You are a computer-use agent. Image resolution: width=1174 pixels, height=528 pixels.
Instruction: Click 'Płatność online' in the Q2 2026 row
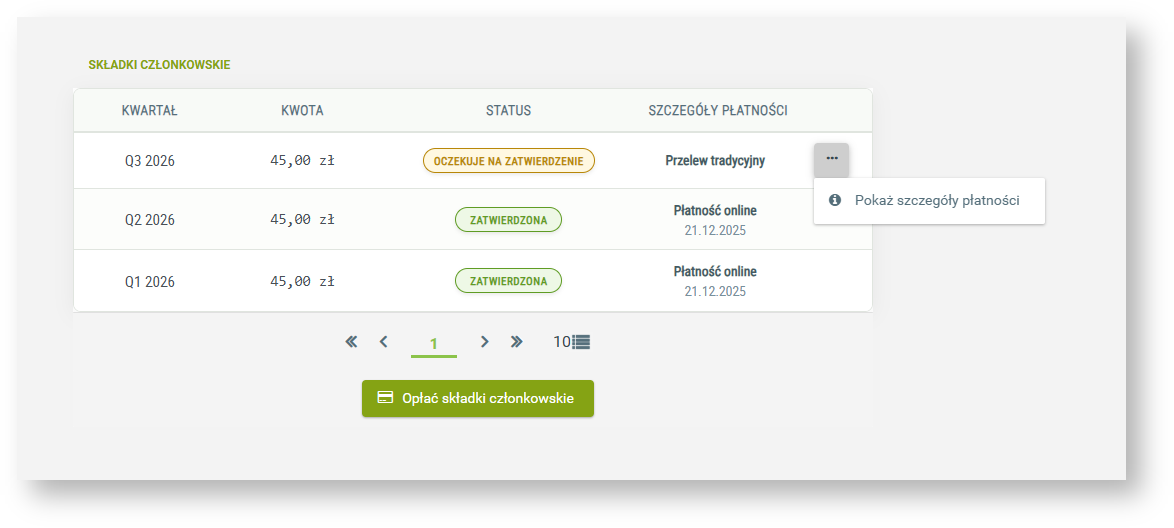coord(715,211)
